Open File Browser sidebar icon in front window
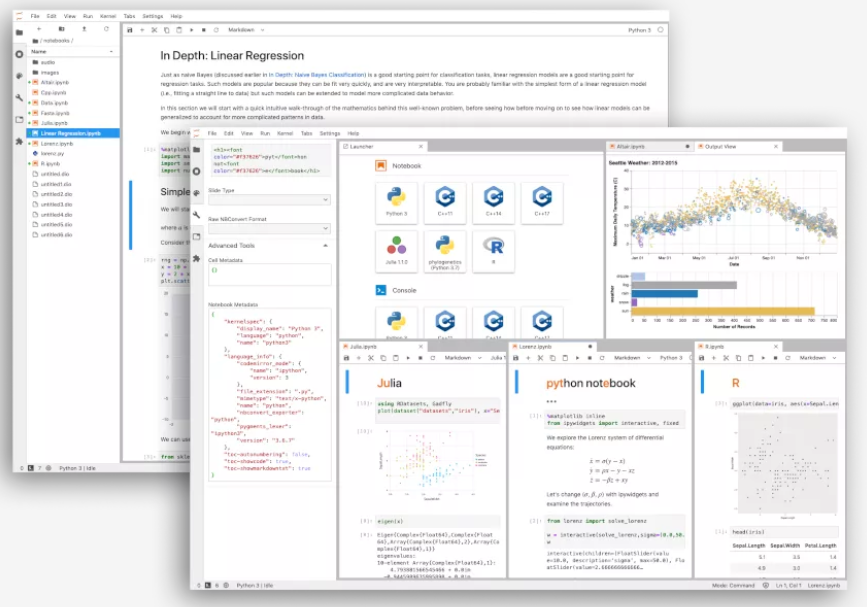 pos(197,150)
